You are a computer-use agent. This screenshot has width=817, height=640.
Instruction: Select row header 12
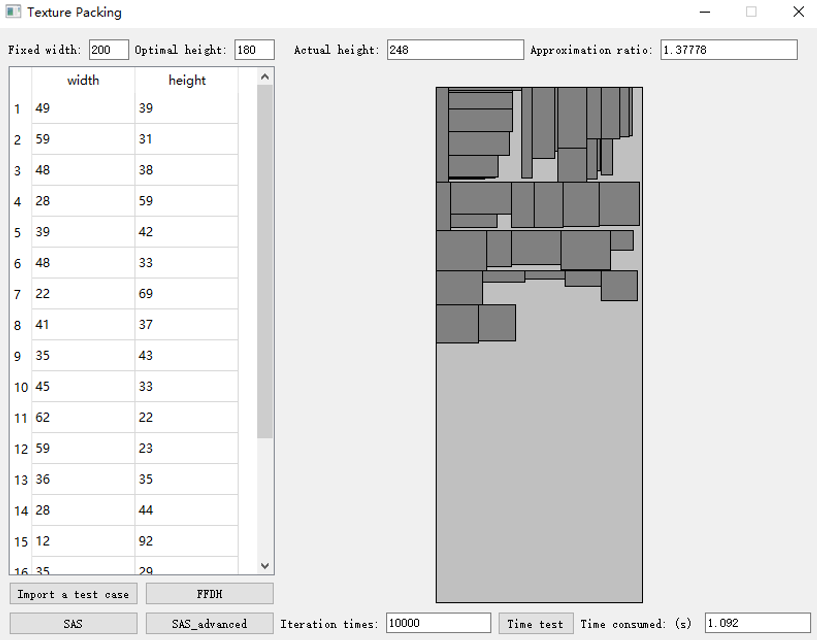point(20,449)
